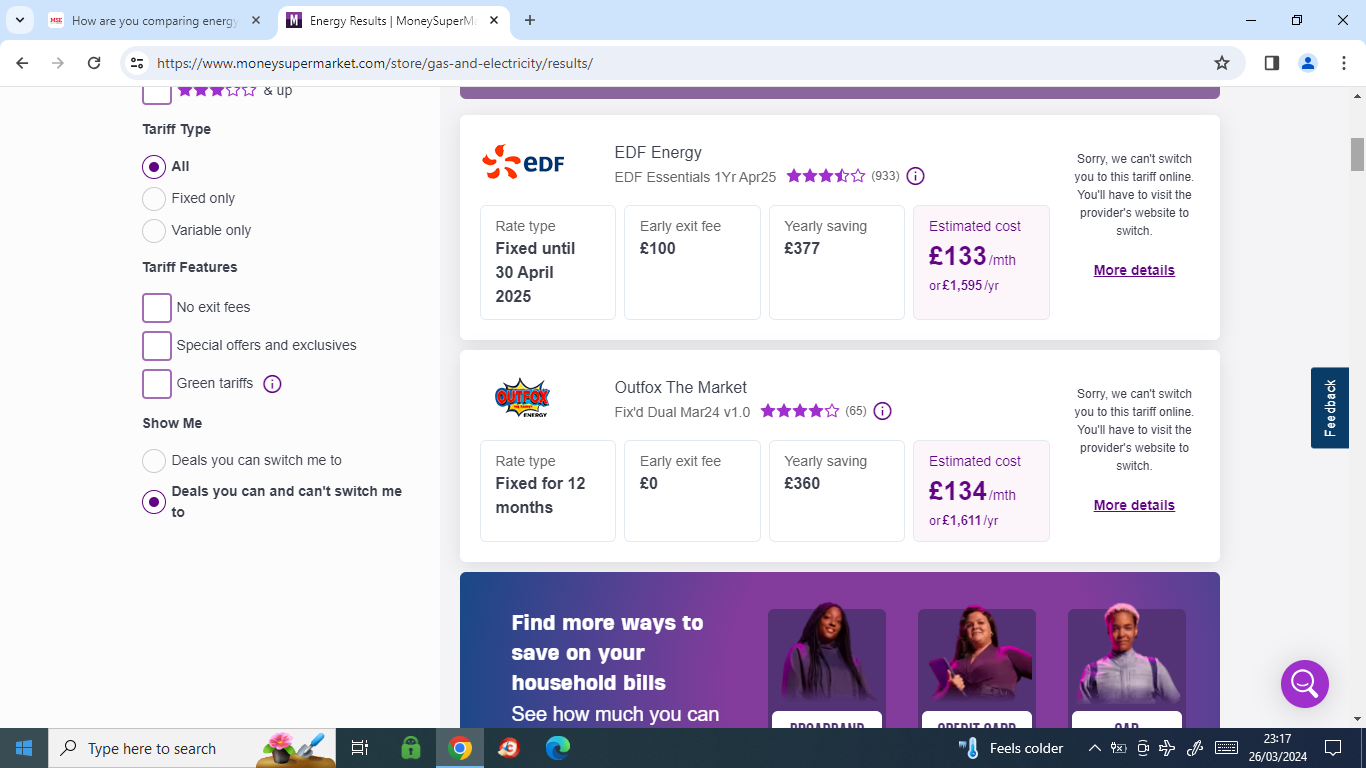Click EDF star rating
The image size is (1366, 768).
[826, 176]
